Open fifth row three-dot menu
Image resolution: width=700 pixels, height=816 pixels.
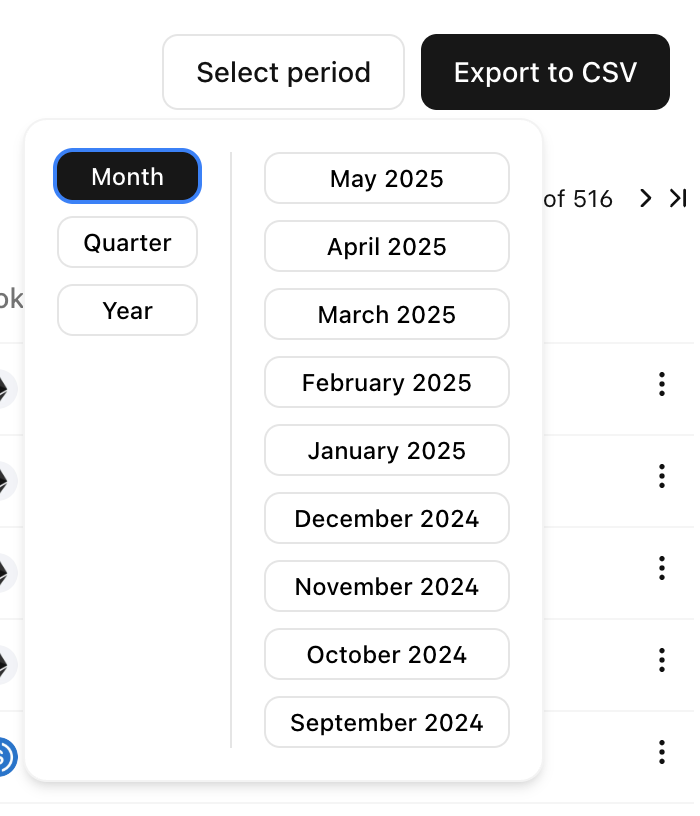point(661,752)
